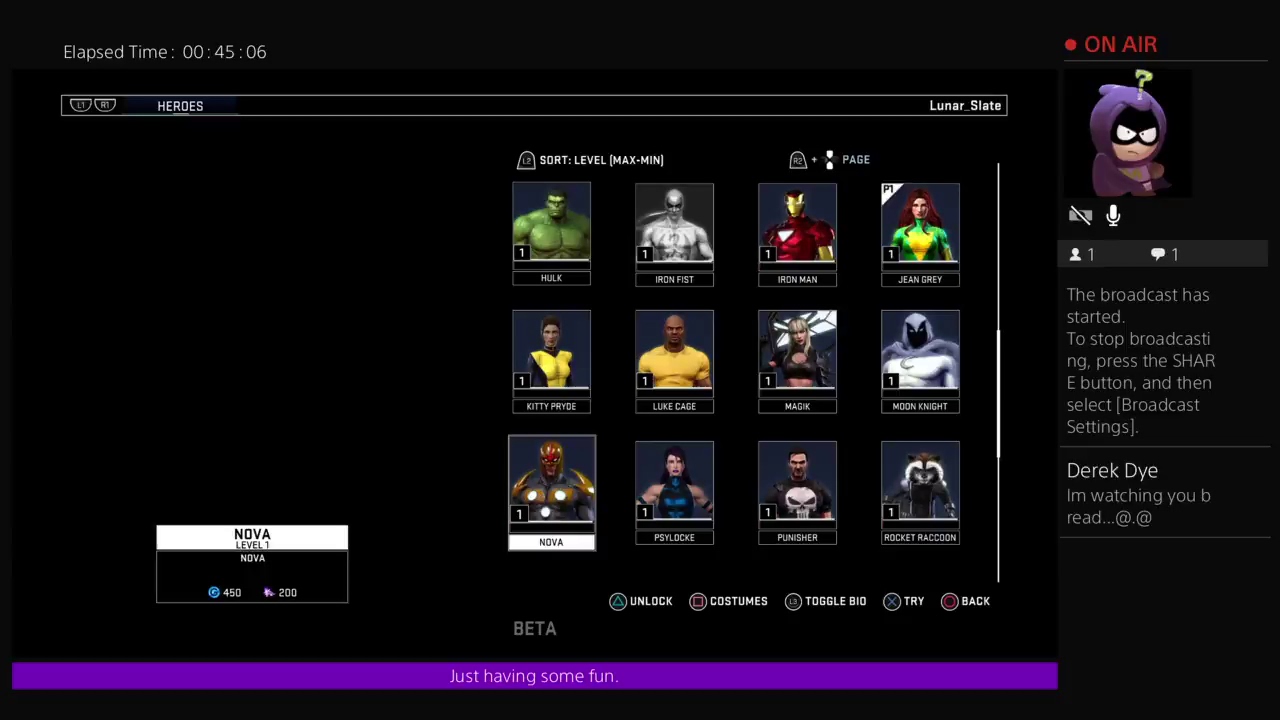Screen dimensions: 1280x720
Task: Choose the Iron Man hero portrait
Action: [797, 223]
